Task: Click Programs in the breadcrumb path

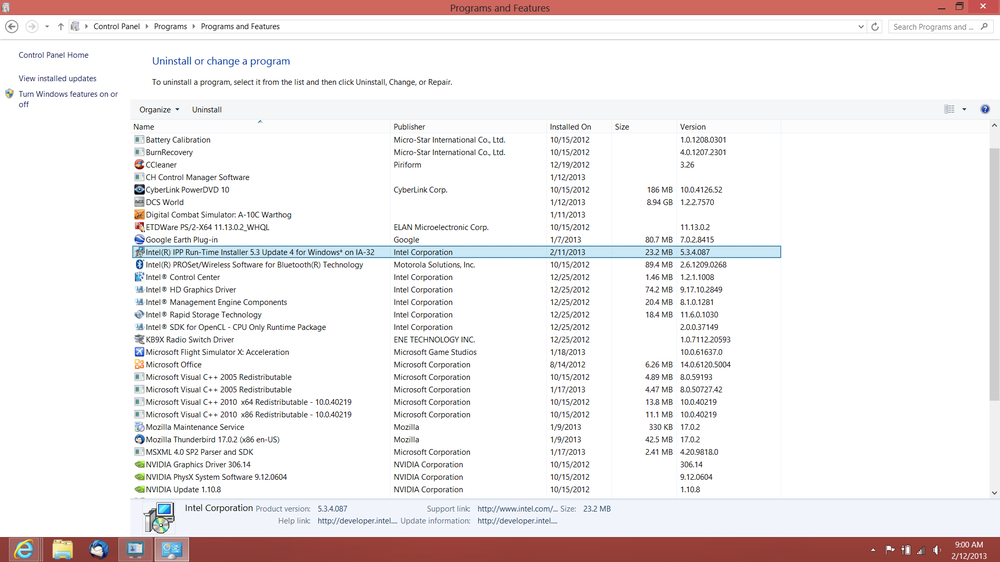Action: coord(170,27)
